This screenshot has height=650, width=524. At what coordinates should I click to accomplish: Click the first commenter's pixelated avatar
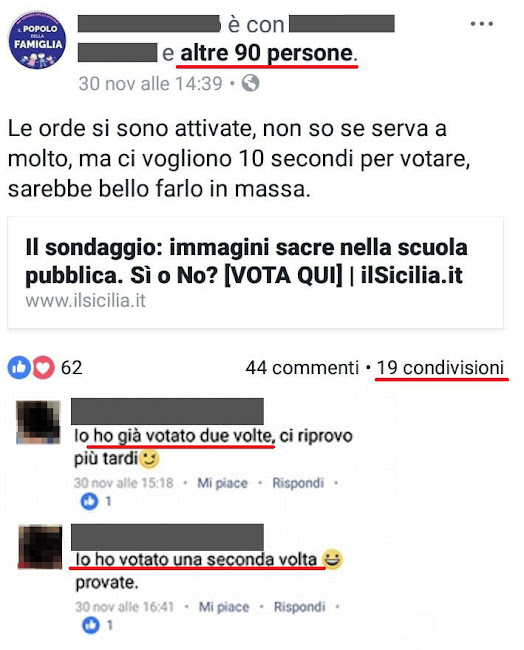(x=38, y=422)
